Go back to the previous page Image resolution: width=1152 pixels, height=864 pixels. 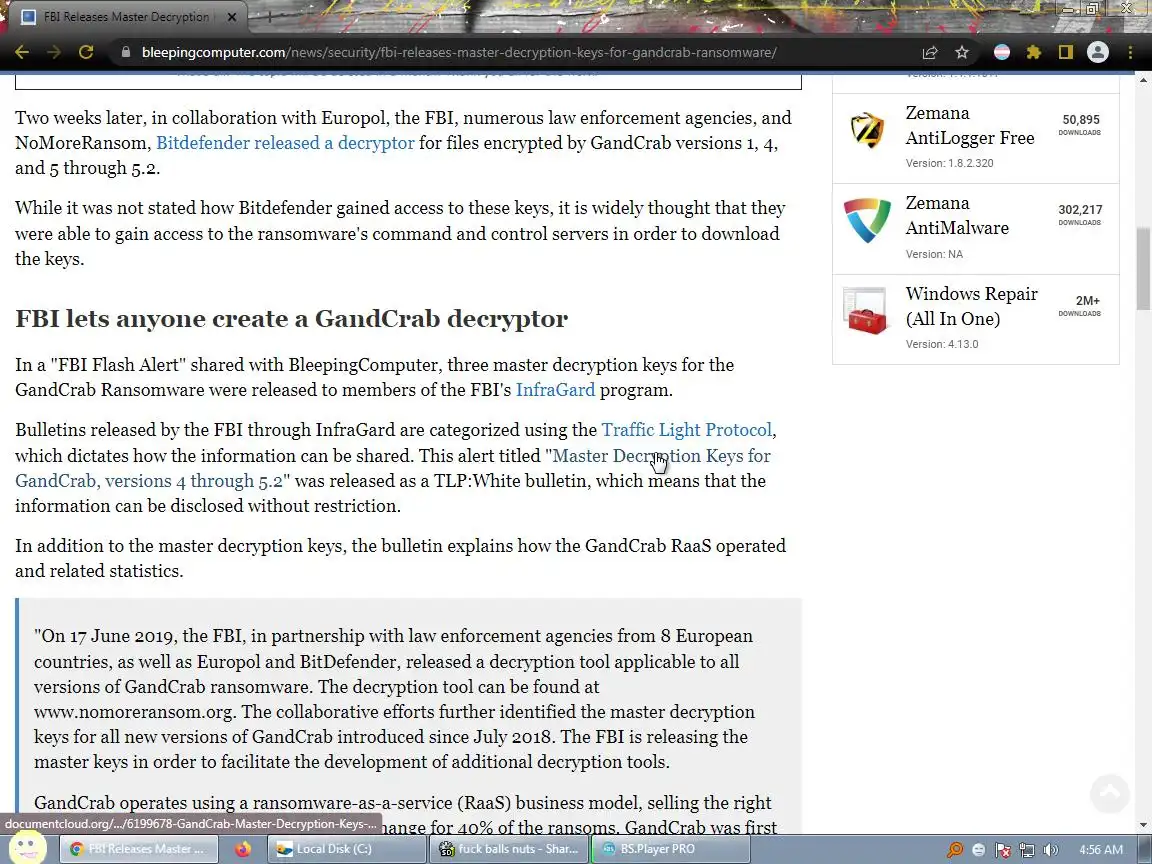[22, 52]
